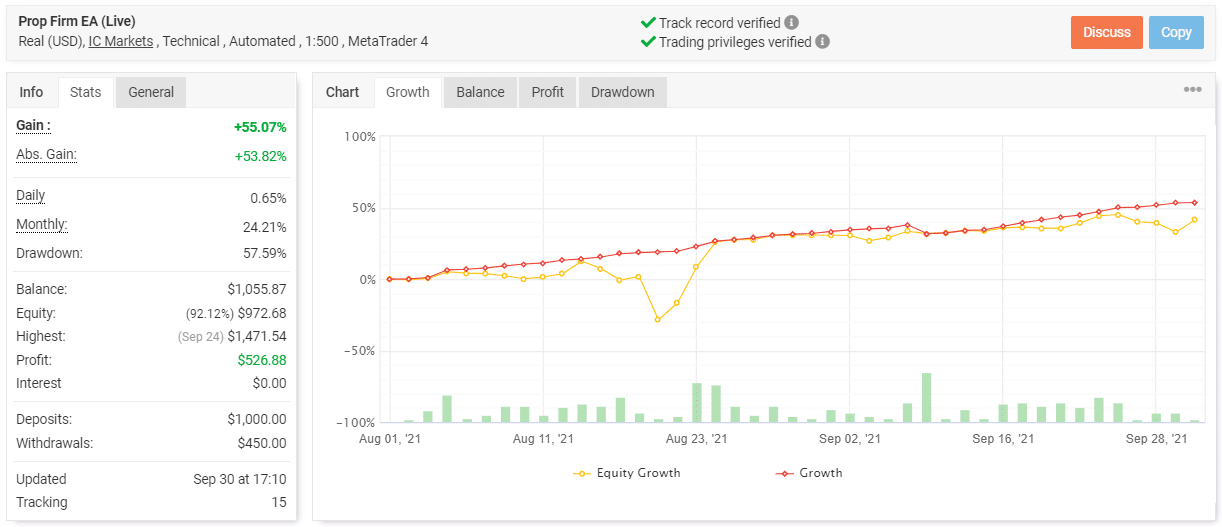Click the 57.59% drawdown value
1222x527 pixels.
pos(264,253)
